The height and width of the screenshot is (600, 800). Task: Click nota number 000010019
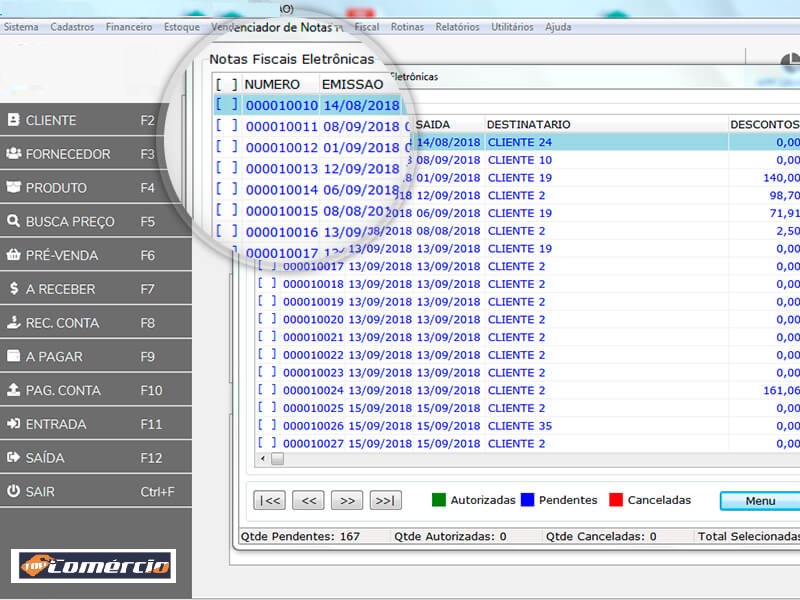pos(313,302)
